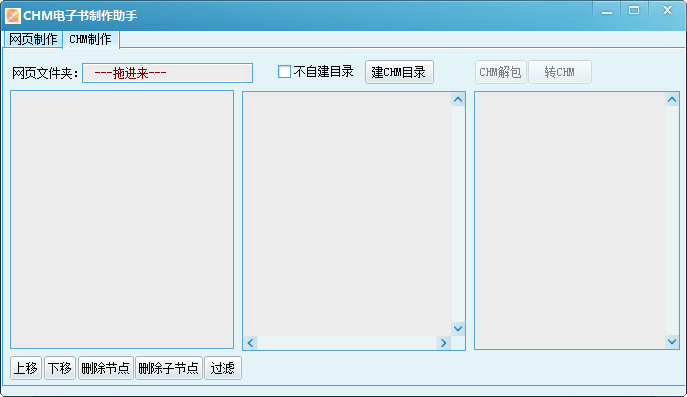Viewport: 687px width, 397px height.
Task: Click the 上移 button
Action: [x=26, y=368]
